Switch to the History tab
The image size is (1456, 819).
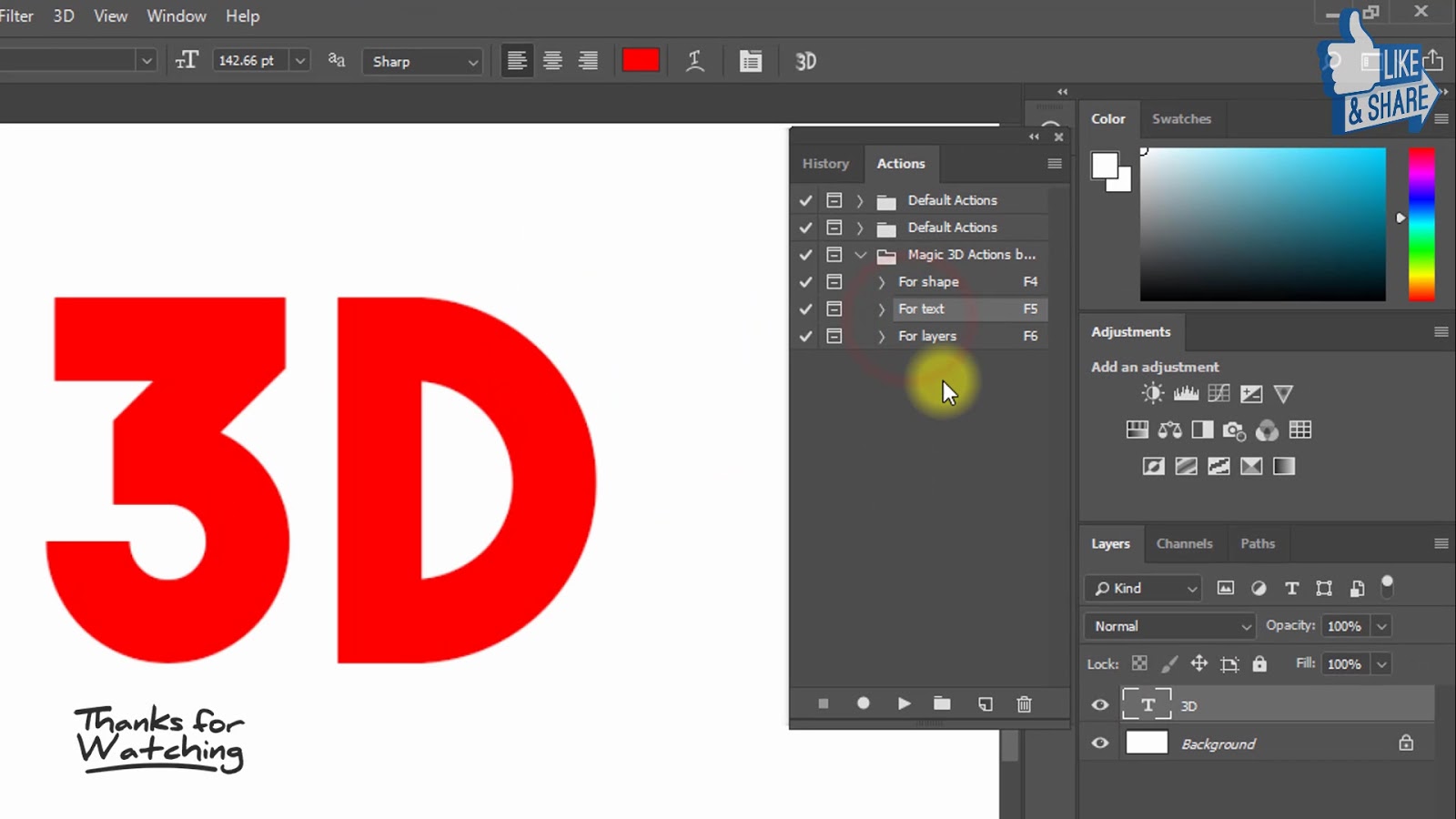tap(825, 164)
